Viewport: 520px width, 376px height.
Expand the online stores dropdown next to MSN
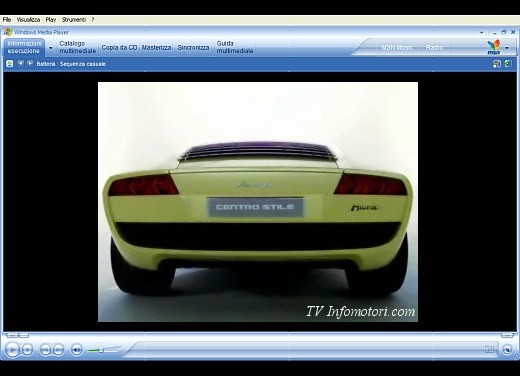(507, 48)
